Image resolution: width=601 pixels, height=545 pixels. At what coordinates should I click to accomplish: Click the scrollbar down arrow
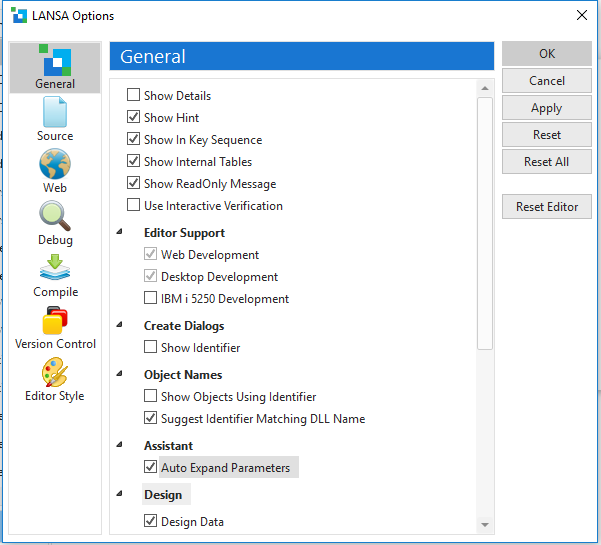(x=485, y=524)
